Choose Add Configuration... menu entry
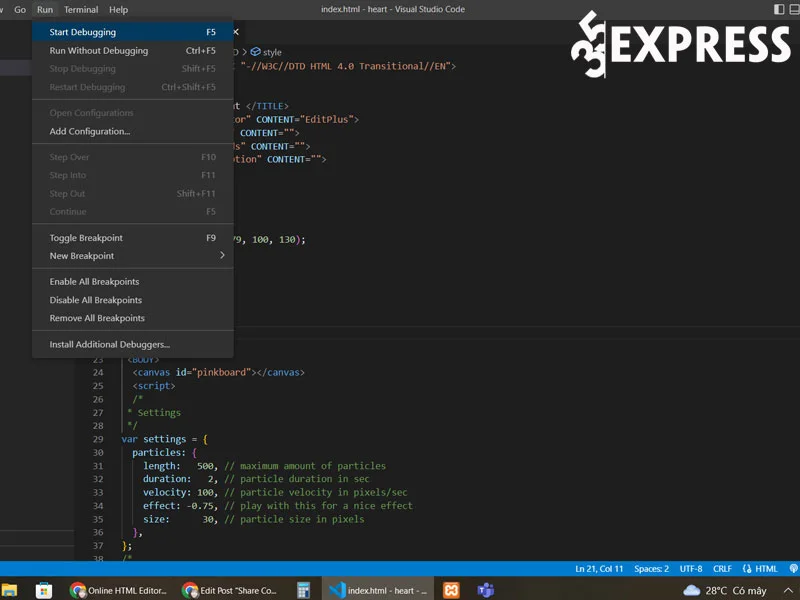Screen dimensions: 800x600 click(x=133, y=131)
